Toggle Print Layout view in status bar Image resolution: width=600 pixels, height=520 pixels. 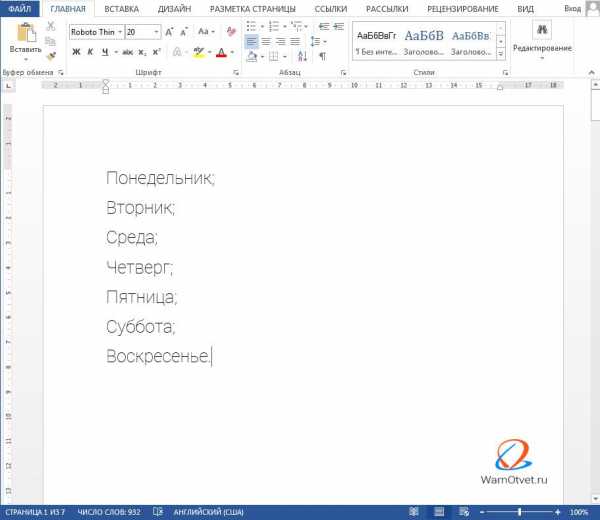pos(439,512)
